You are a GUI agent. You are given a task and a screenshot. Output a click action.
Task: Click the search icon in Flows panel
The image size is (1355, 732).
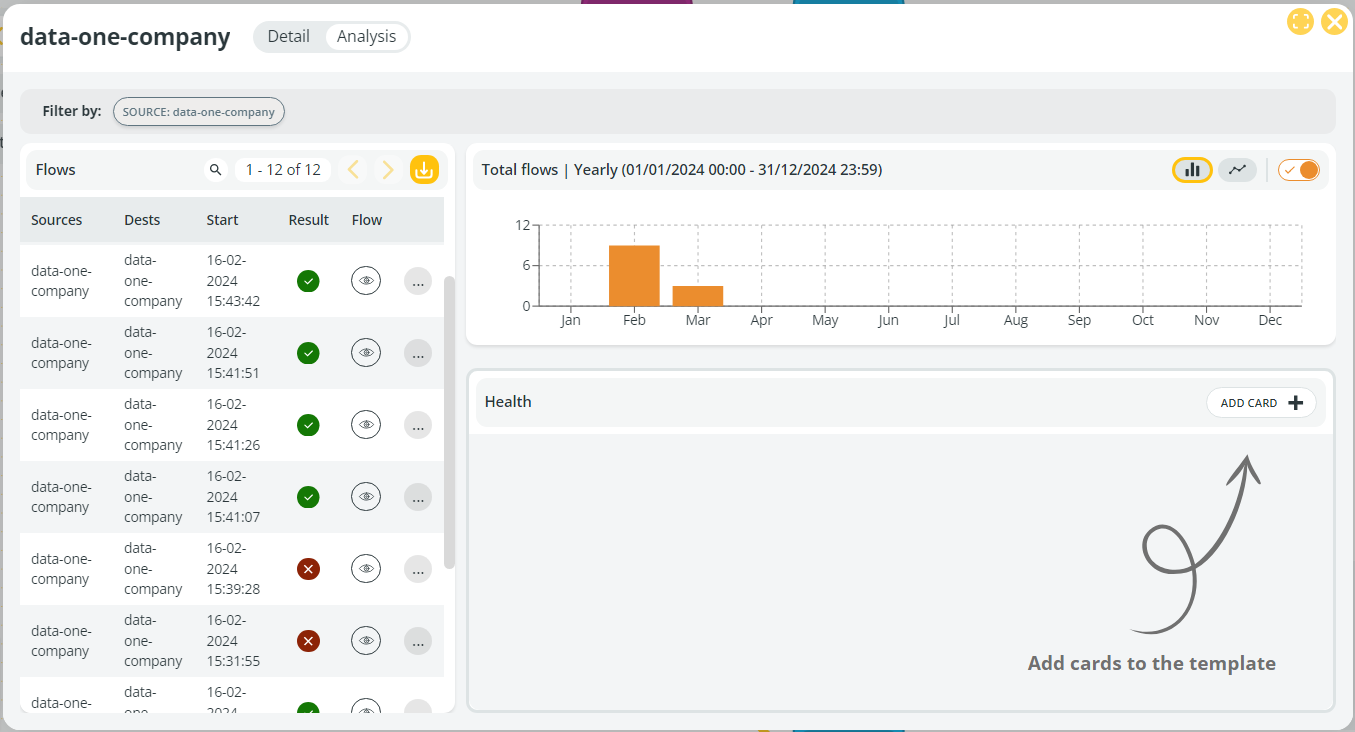point(215,170)
